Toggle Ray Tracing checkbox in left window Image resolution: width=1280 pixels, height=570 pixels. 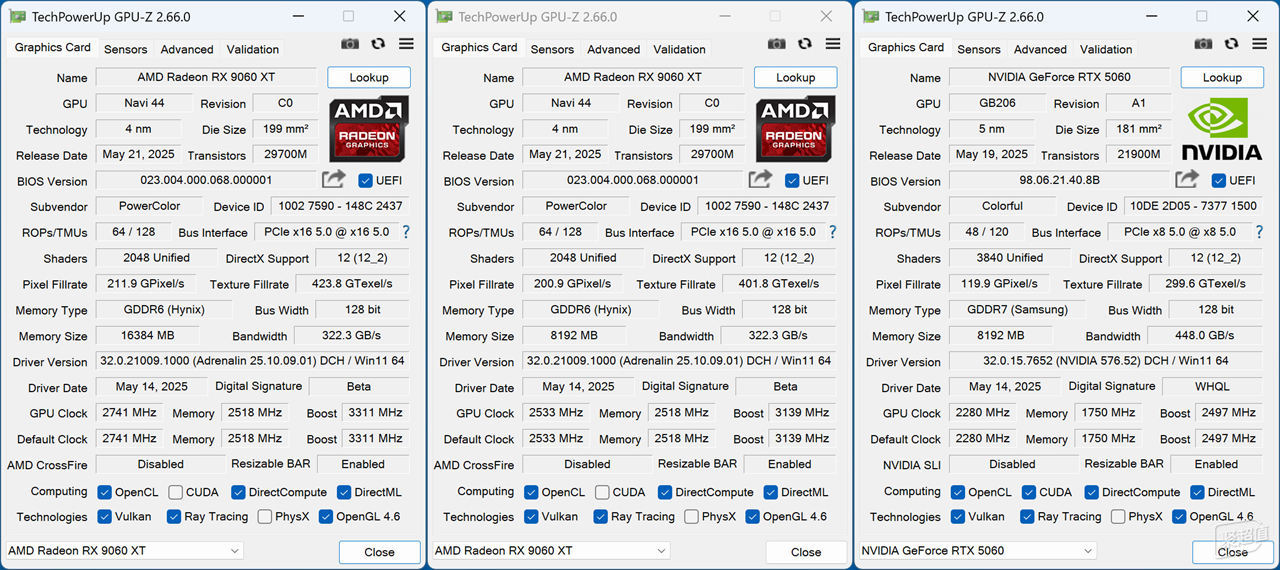pyautogui.click(x=174, y=516)
